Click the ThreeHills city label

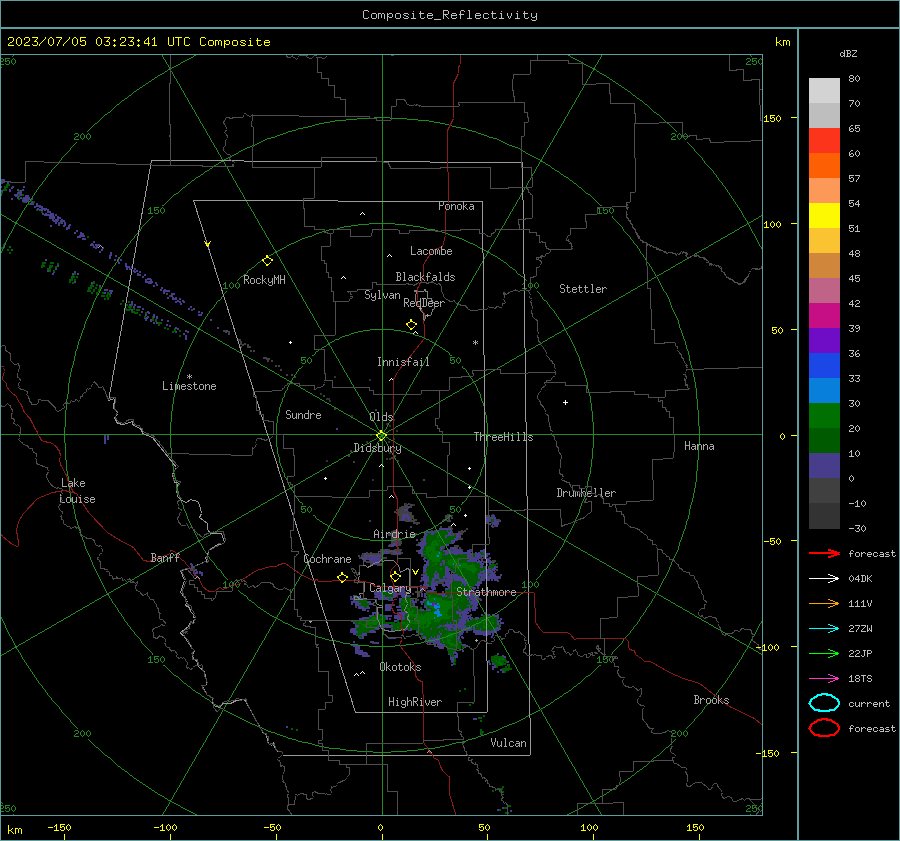[503, 437]
